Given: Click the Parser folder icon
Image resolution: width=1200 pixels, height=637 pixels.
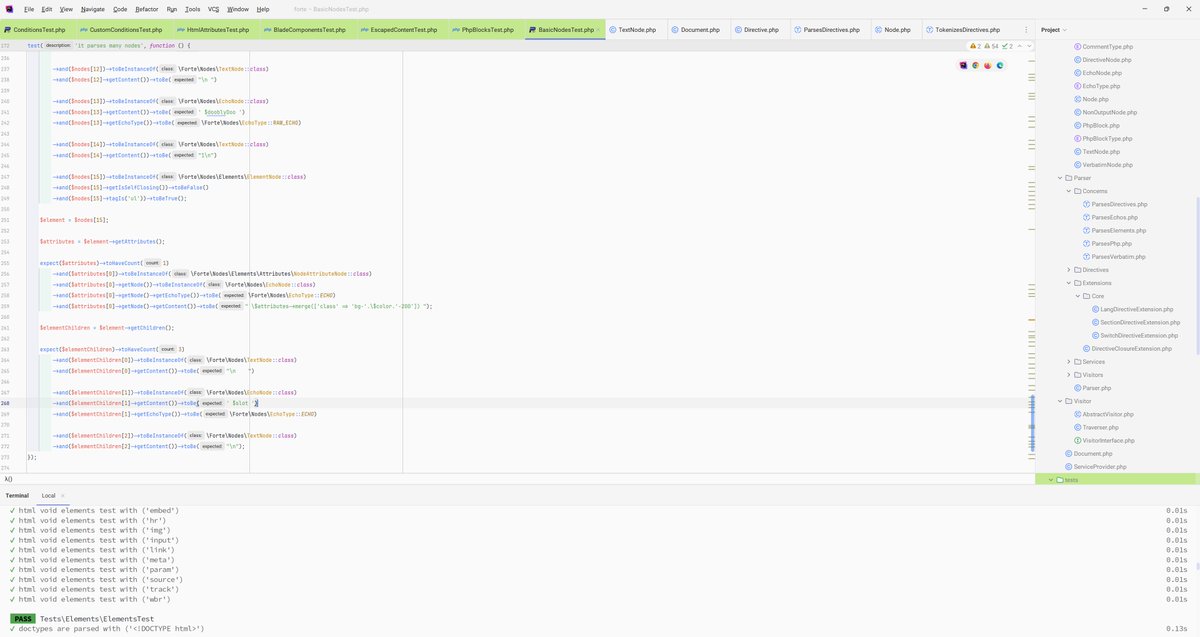Looking at the screenshot, I should click(x=1068, y=178).
